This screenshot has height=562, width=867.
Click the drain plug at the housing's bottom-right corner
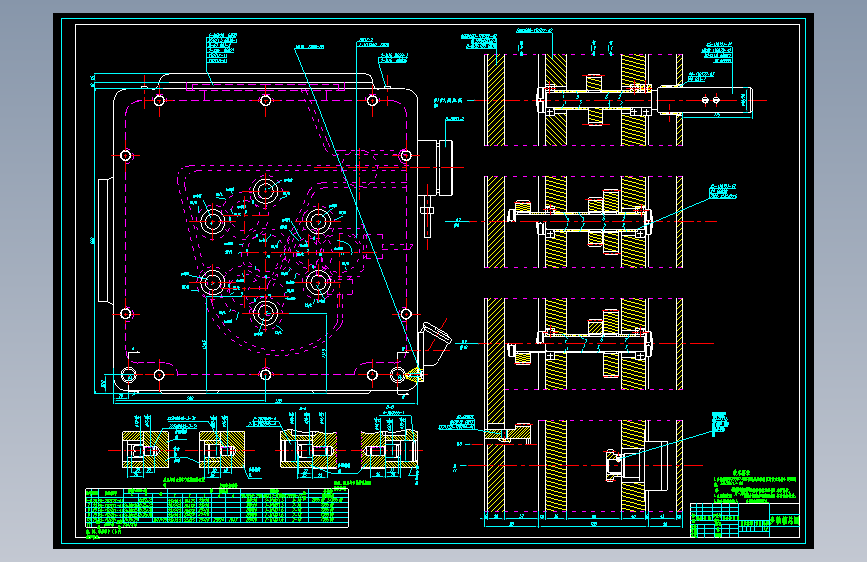pos(414,376)
